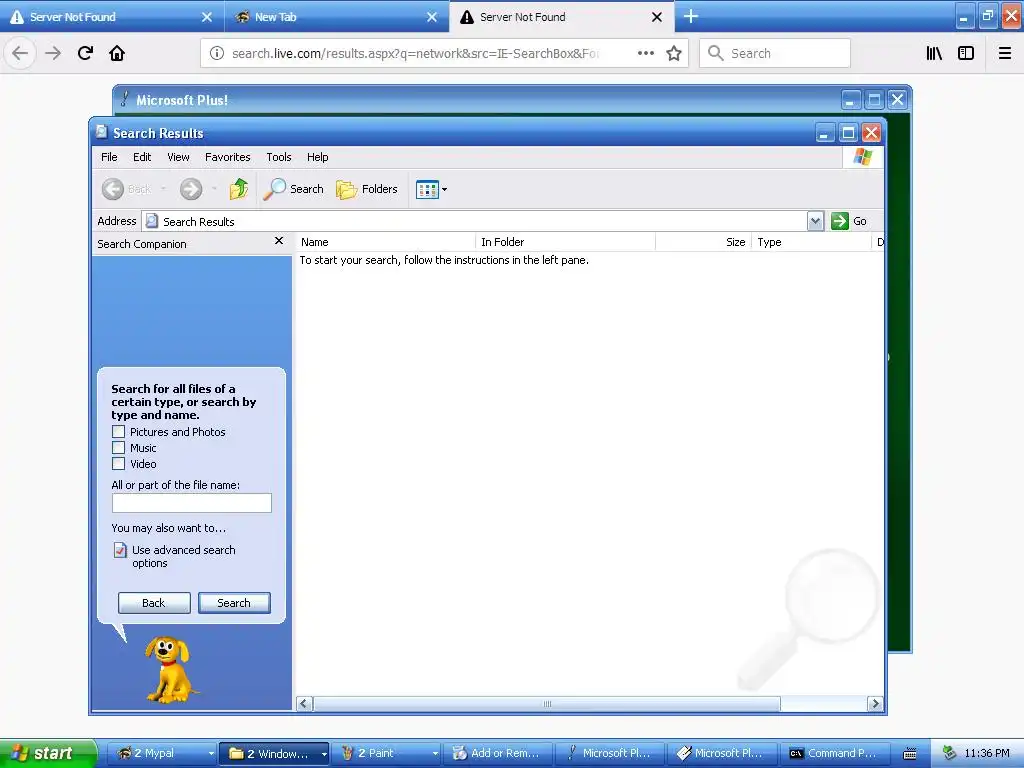Sort results by Name column

point(386,242)
